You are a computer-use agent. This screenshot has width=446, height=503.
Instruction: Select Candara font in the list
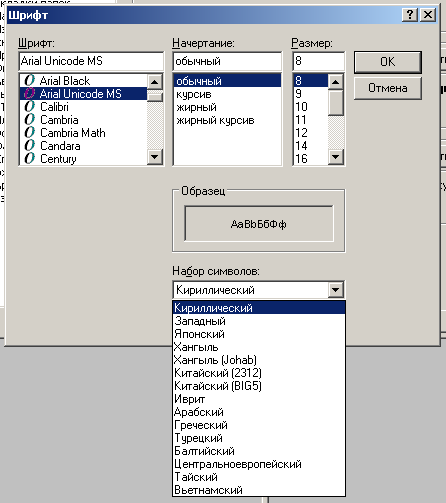pyautogui.click(x=83, y=146)
